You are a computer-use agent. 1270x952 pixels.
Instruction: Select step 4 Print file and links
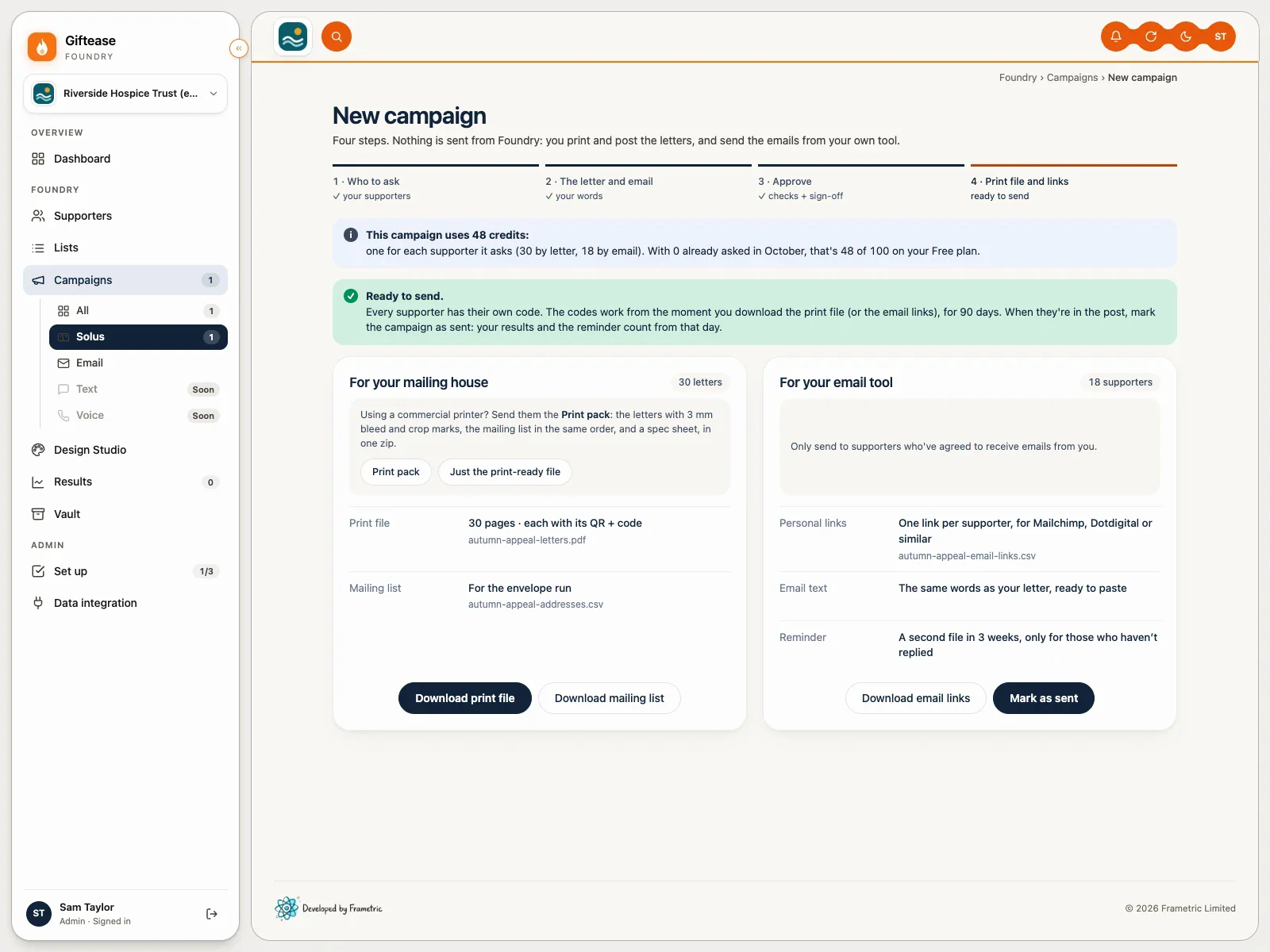coord(1073,184)
